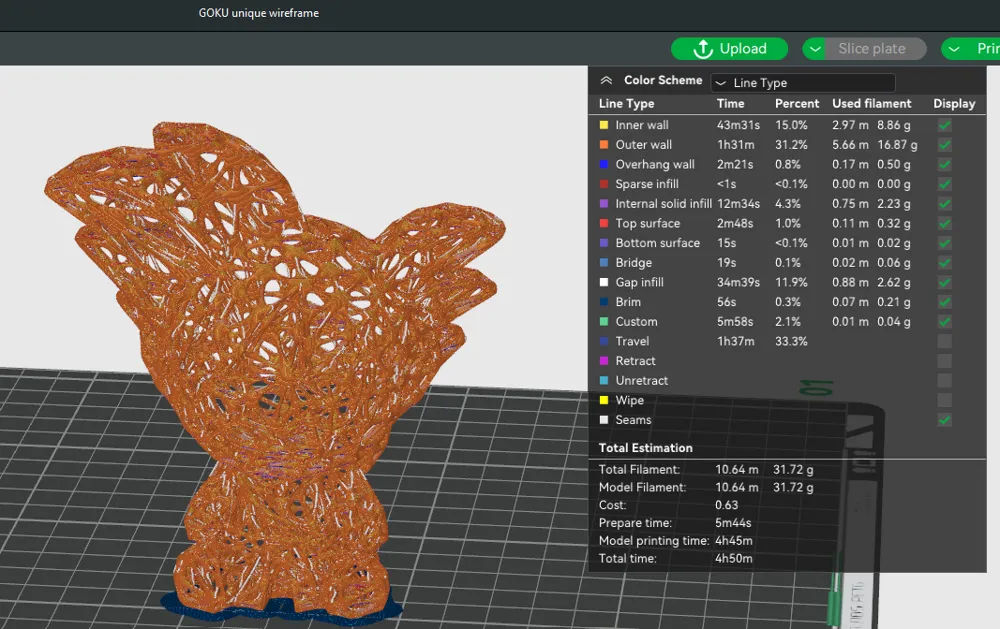This screenshot has width=1000, height=629.
Task: Click the Percent column header
Action: (797, 103)
